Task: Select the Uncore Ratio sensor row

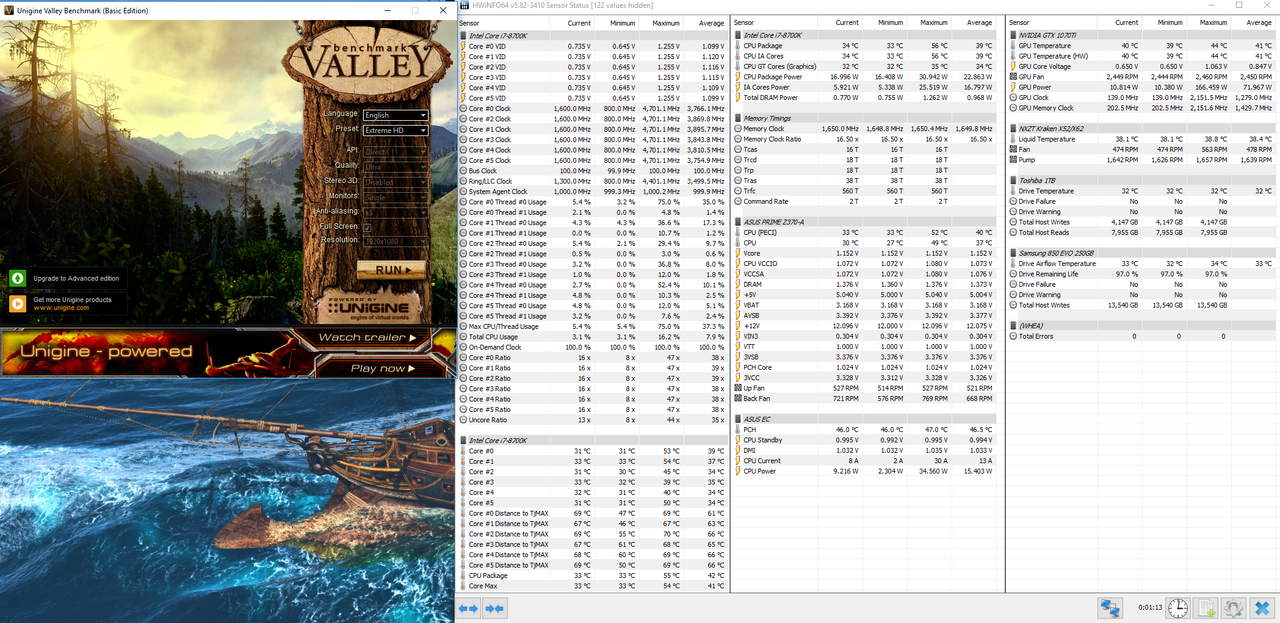Action: tap(593, 420)
